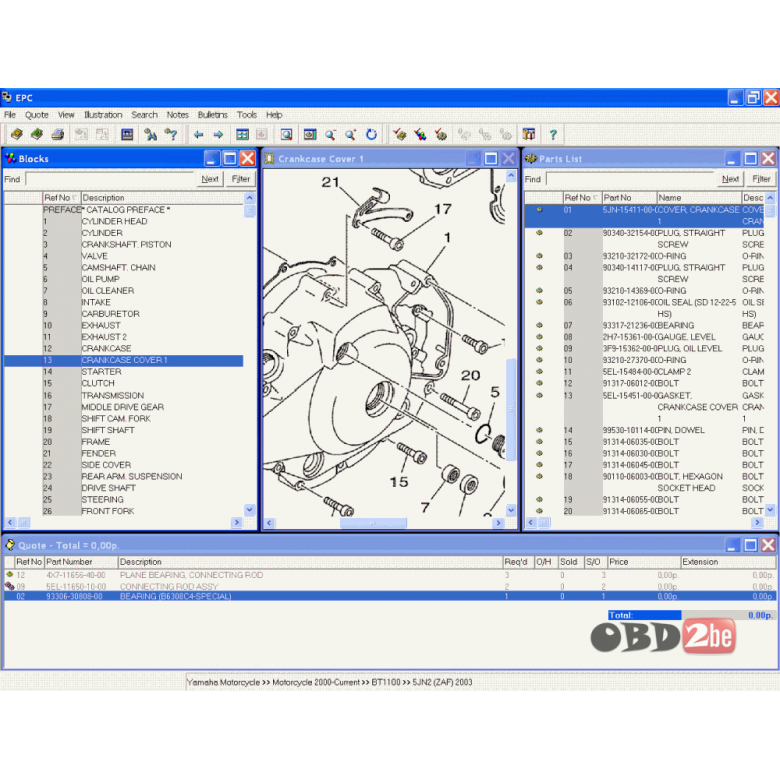Click the illustration horizontal scrollbar thumb
The height and width of the screenshot is (780, 780).
(x=373, y=523)
